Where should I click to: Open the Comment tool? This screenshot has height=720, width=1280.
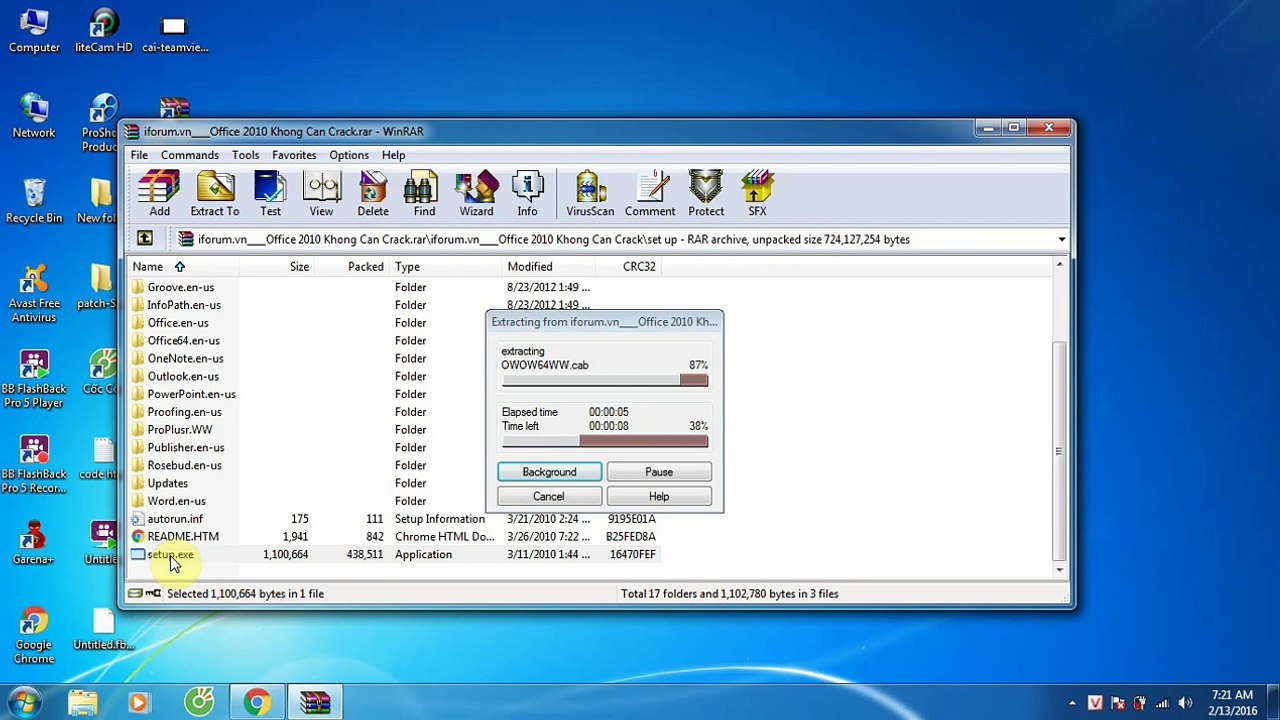tap(650, 193)
